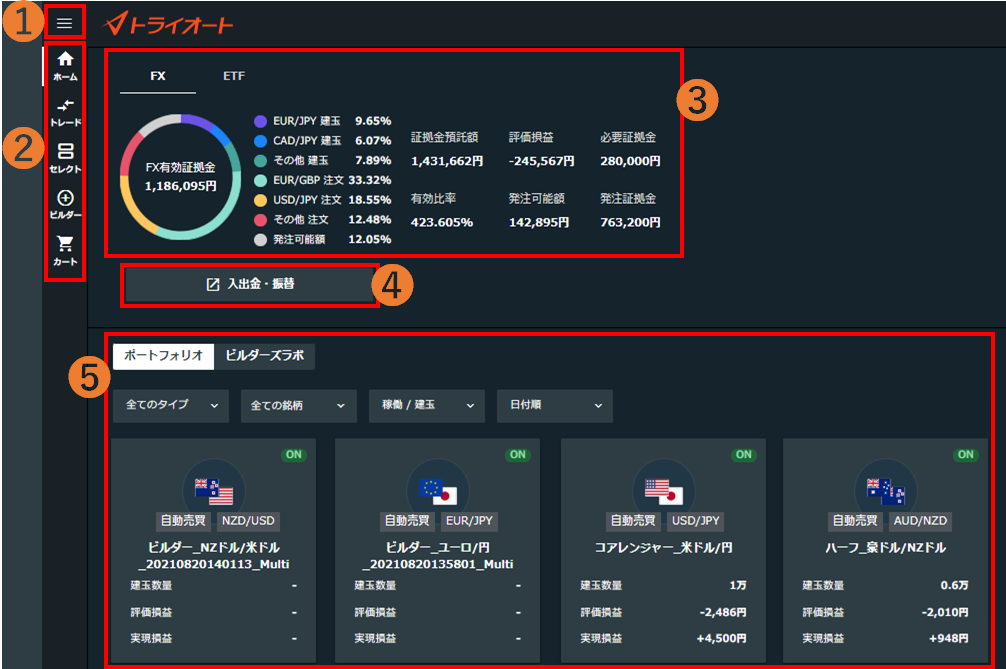Click the 自動売買 tag on EUR/JPY card
1006x669 pixels.
(407, 521)
